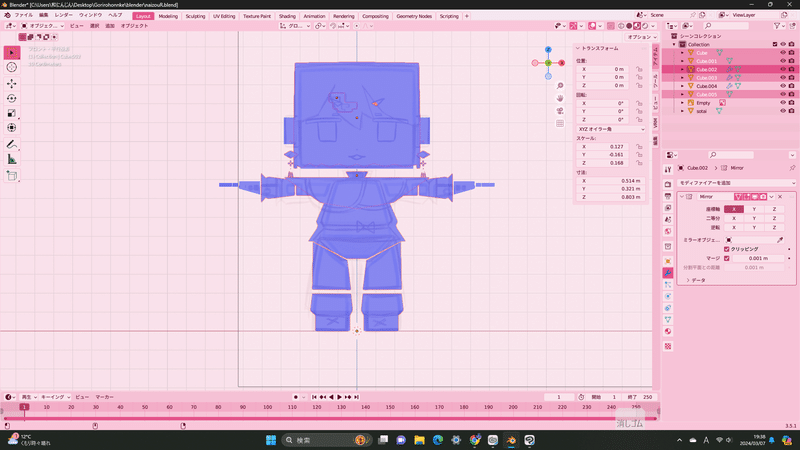The width and height of the screenshot is (800, 450).
Task: Open the オブジェクト mode dropdown
Action: click(43, 26)
